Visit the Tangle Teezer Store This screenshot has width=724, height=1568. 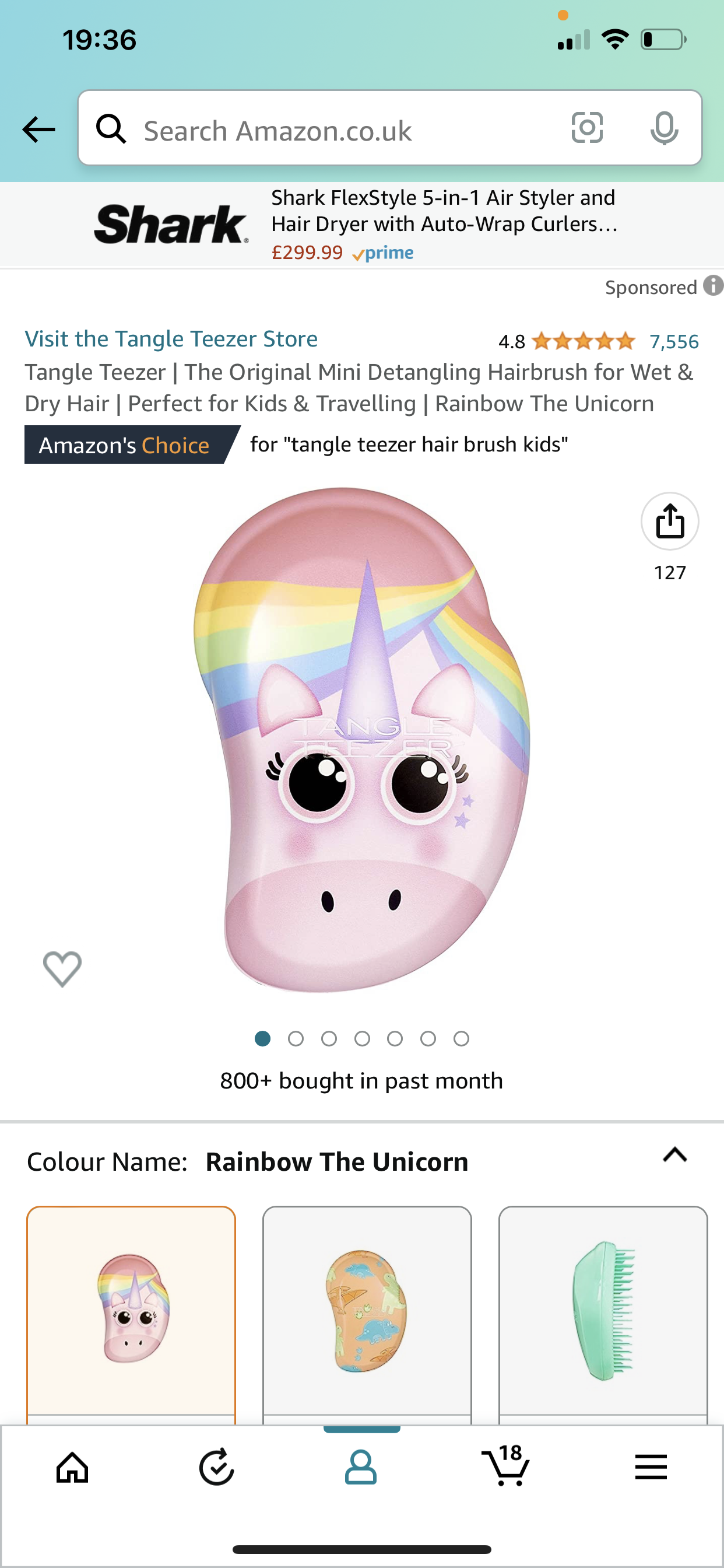tap(171, 339)
